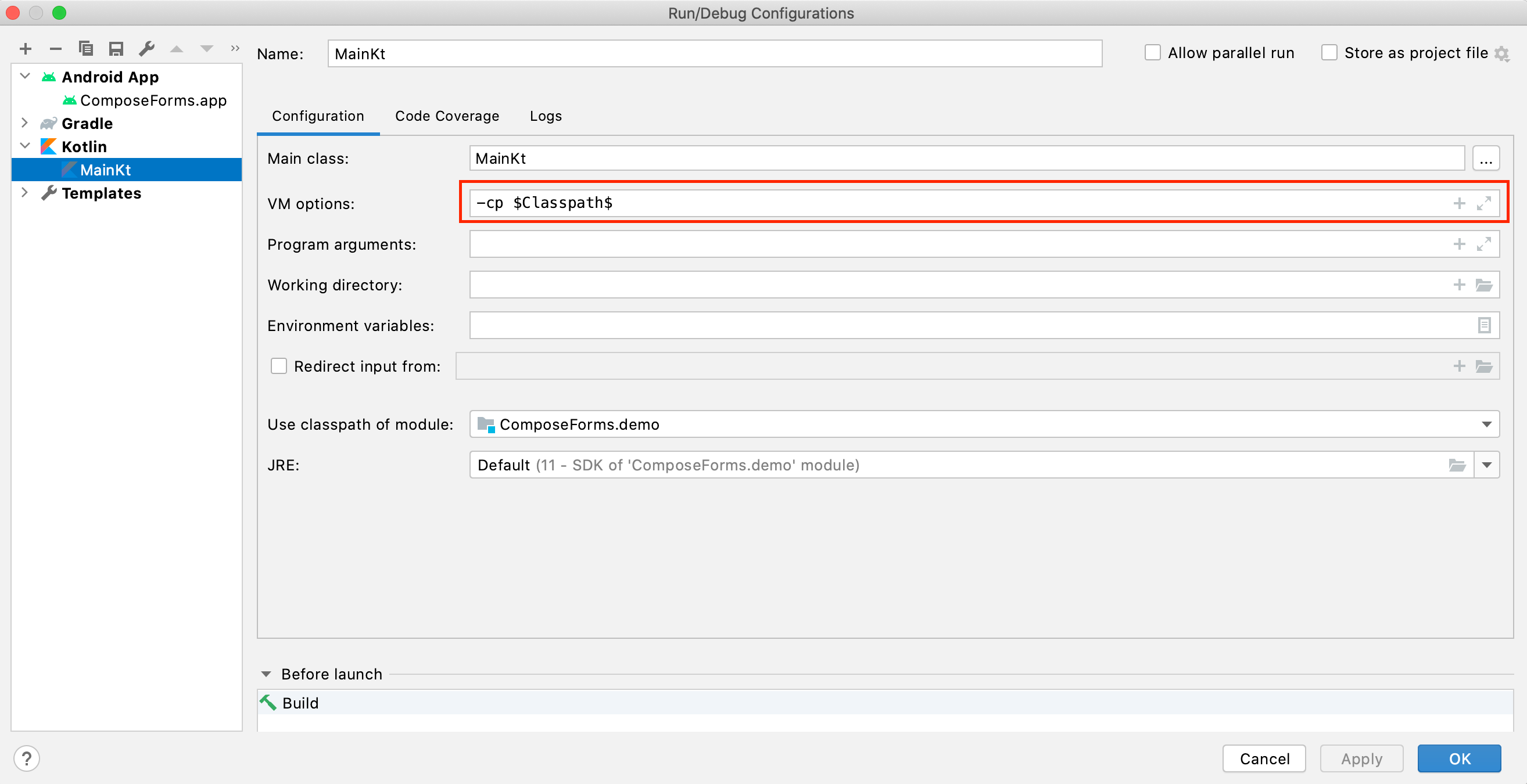Click the main class browse ellipsis button
This screenshot has width=1527, height=784.
[1486, 159]
